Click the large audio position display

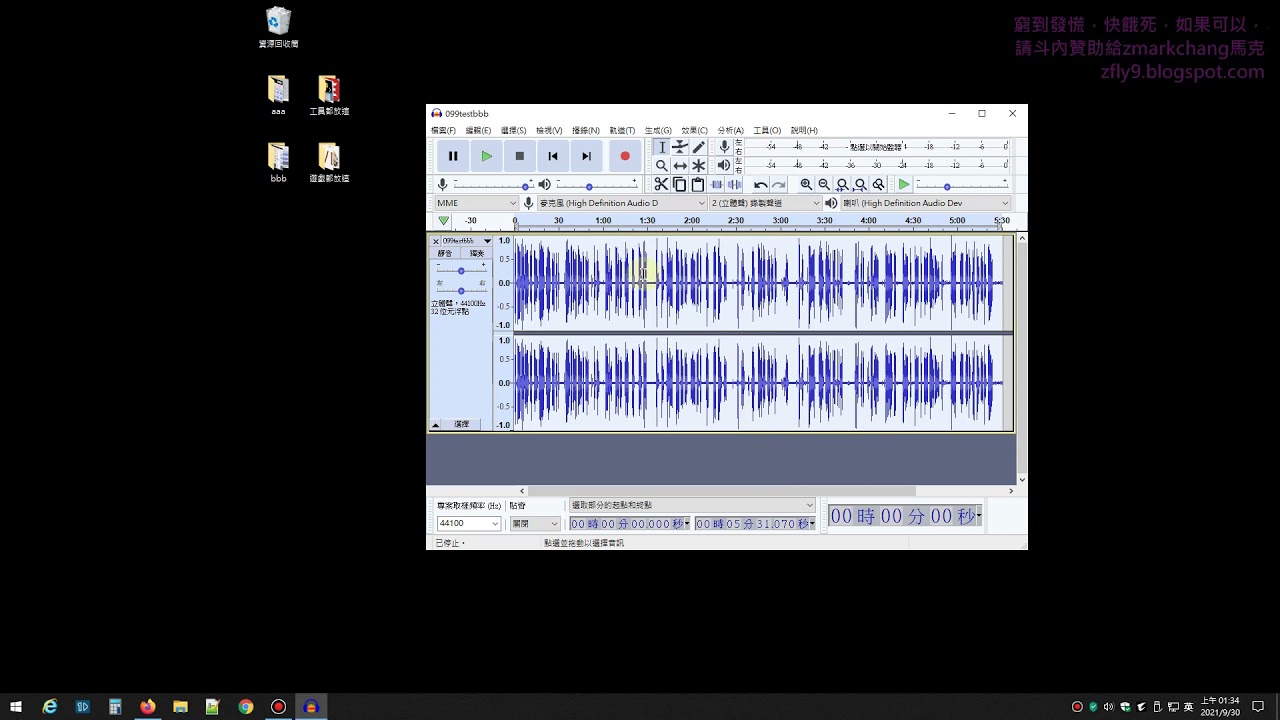point(905,516)
